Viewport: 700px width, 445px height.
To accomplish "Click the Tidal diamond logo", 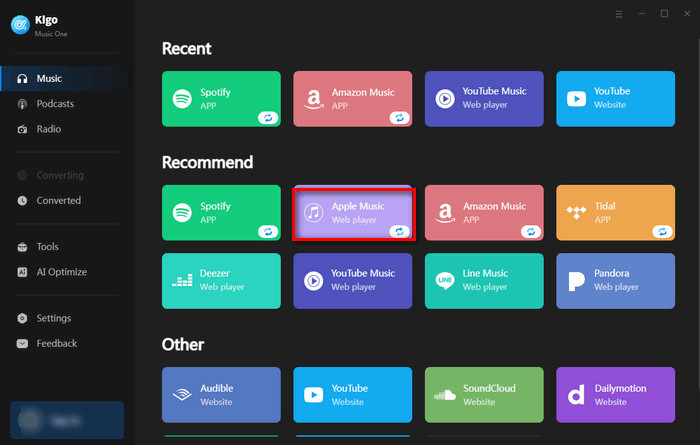I will click(x=576, y=213).
